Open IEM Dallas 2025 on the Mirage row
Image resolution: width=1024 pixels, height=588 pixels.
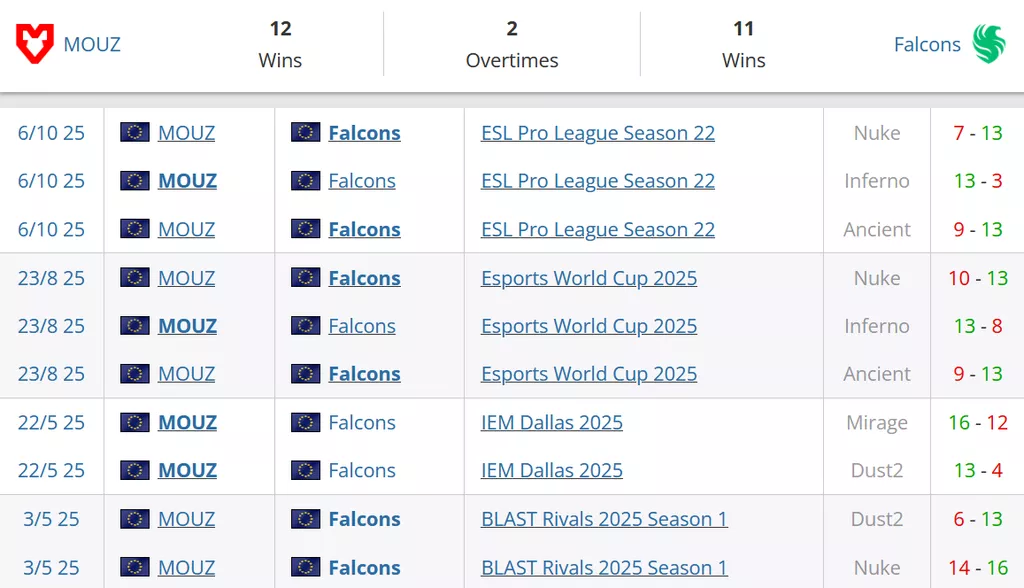[x=552, y=422]
